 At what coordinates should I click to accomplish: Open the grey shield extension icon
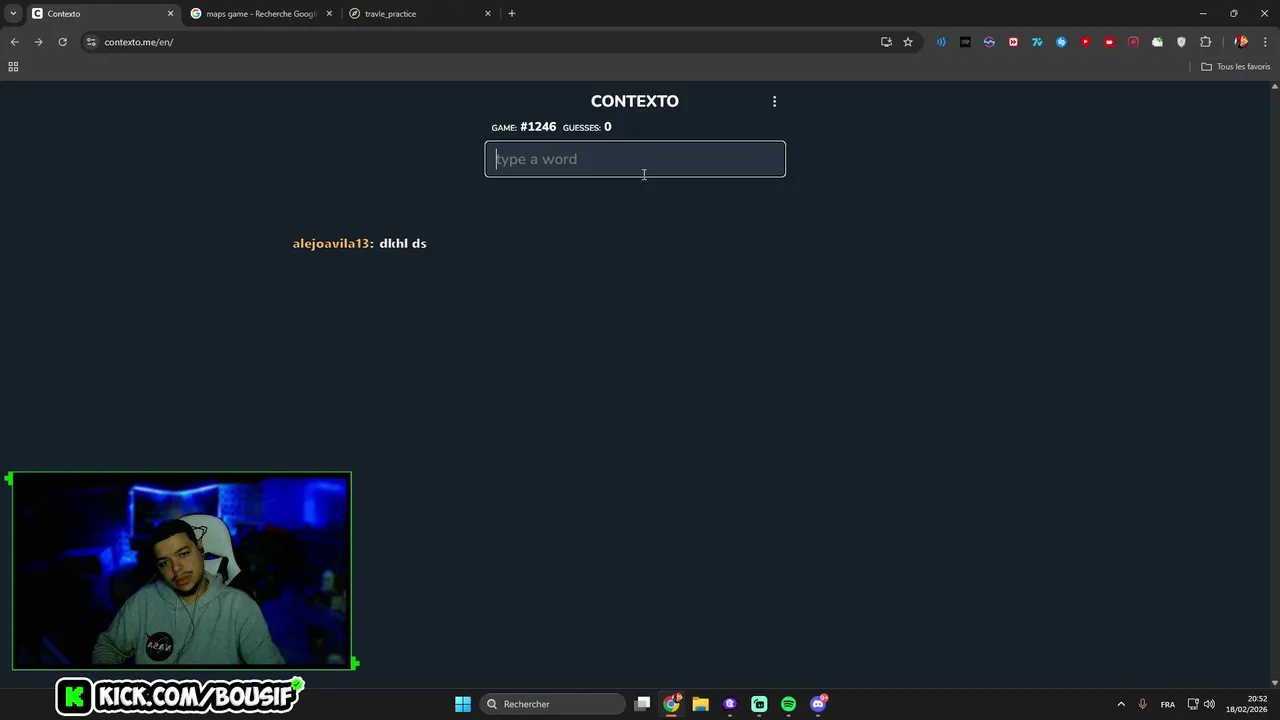[x=1181, y=42]
